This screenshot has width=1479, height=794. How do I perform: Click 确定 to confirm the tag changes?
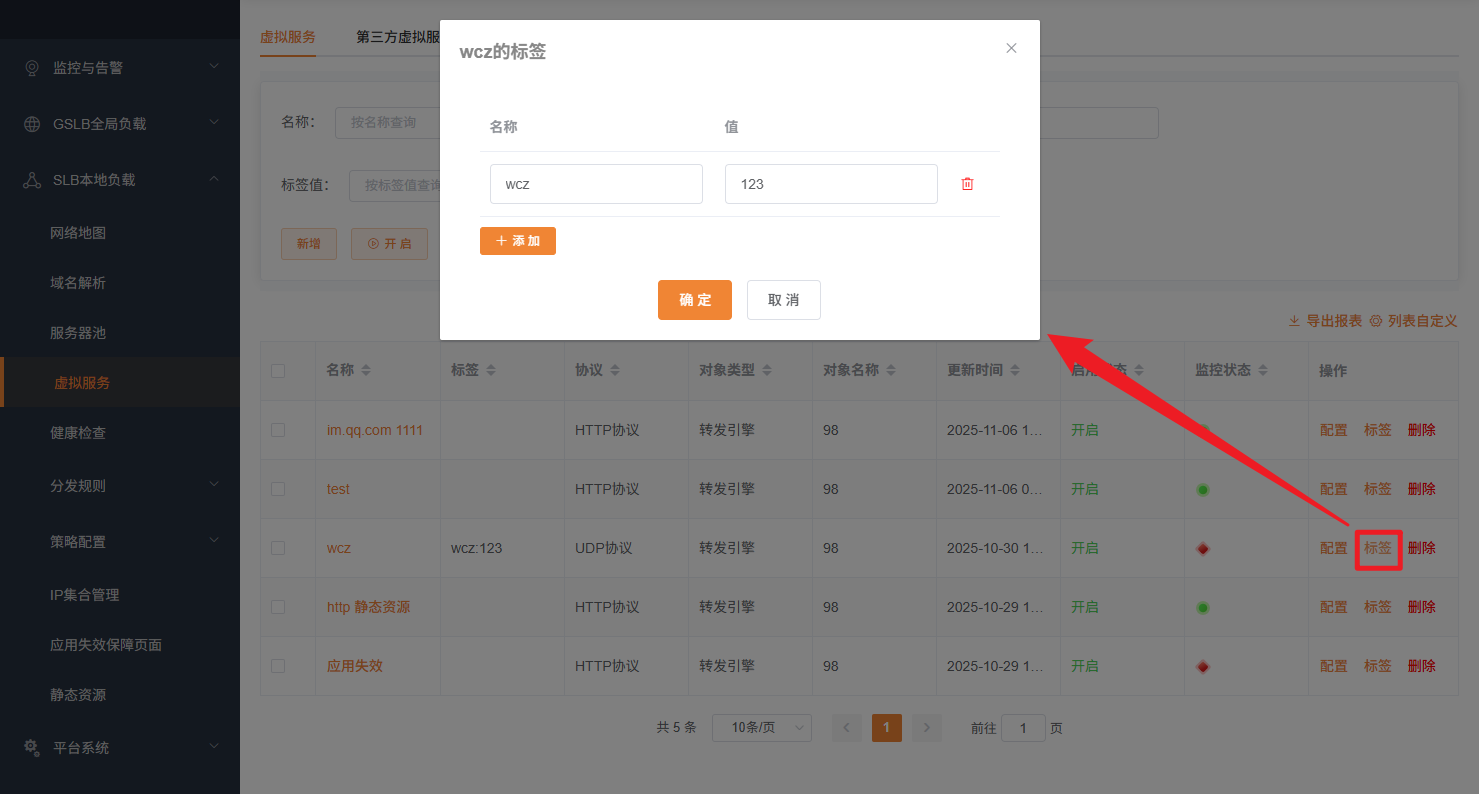click(694, 299)
